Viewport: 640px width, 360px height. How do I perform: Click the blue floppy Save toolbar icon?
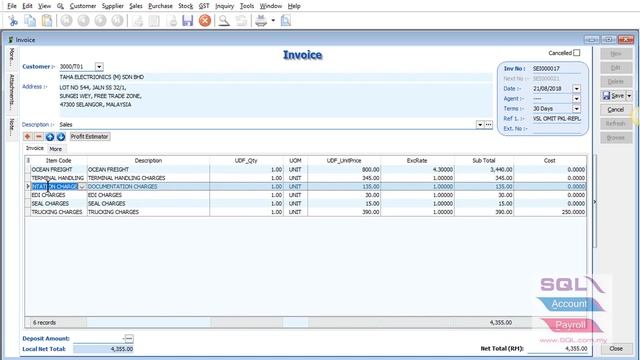(187, 20)
